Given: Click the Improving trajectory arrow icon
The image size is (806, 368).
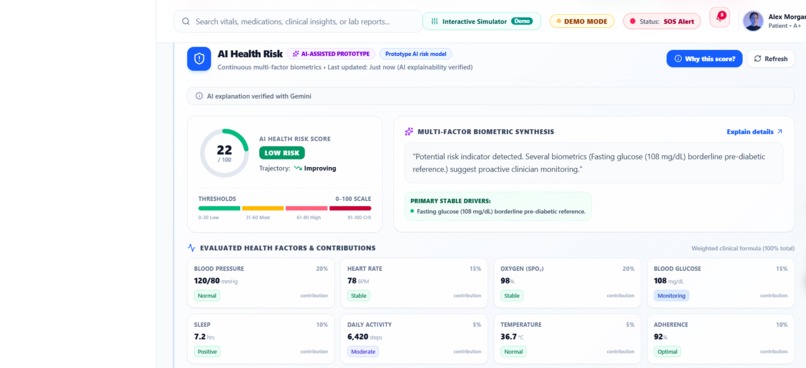Looking at the screenshot, I should (x=298, y=168).
